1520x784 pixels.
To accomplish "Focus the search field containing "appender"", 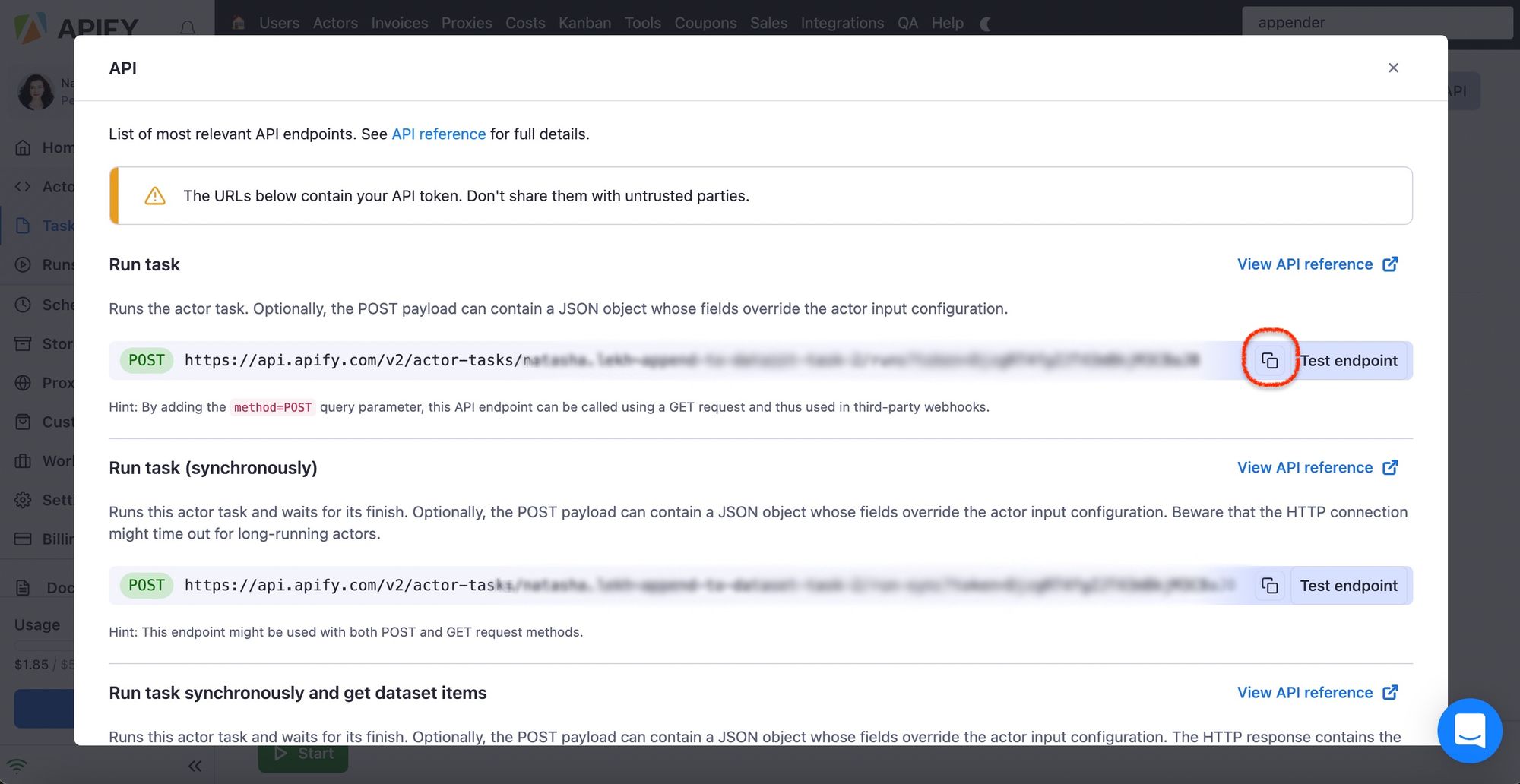I will (1377, 23).
